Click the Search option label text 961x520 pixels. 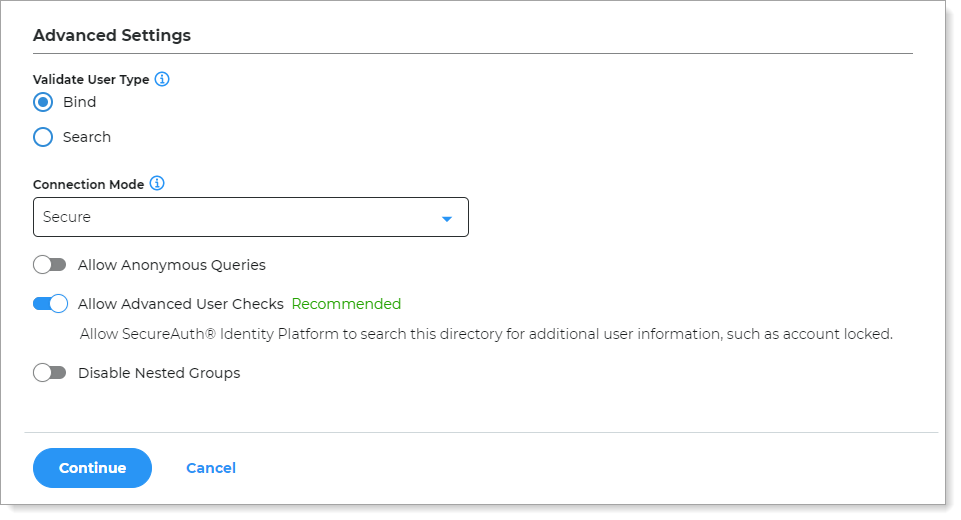click(87, 137)
